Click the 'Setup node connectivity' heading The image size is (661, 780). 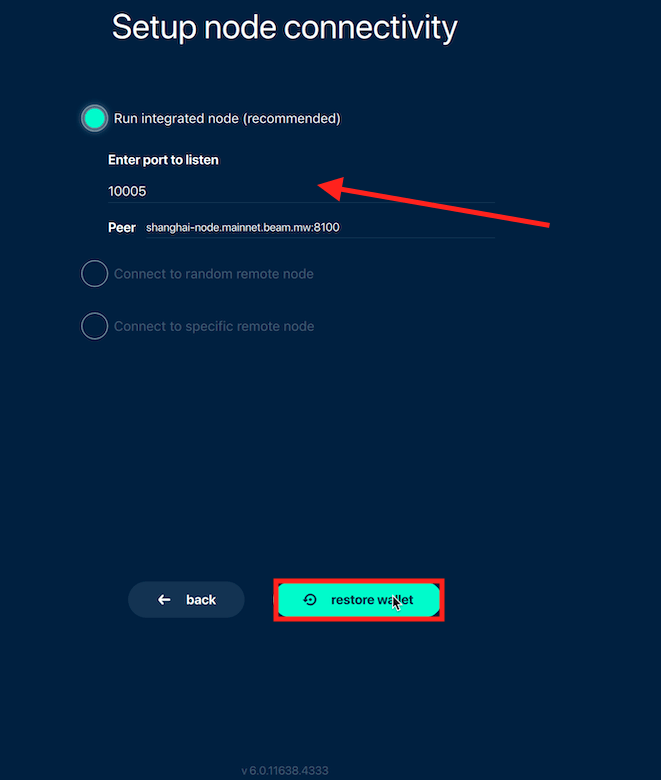click(284, 28)
